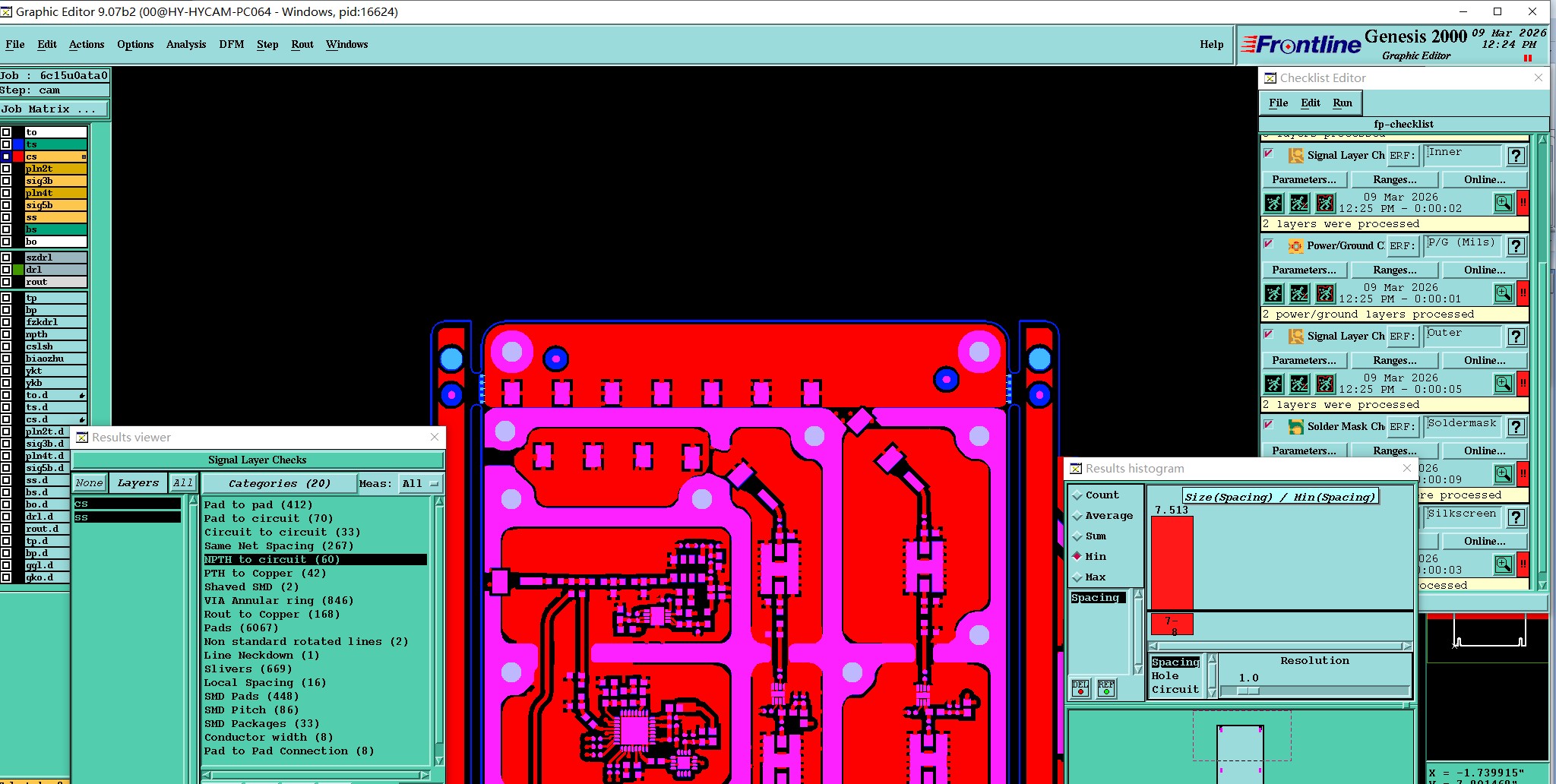The image size is (1556, 784).
Task: Click red alert status of Inner check
Action: click(x=1523, y=203)
